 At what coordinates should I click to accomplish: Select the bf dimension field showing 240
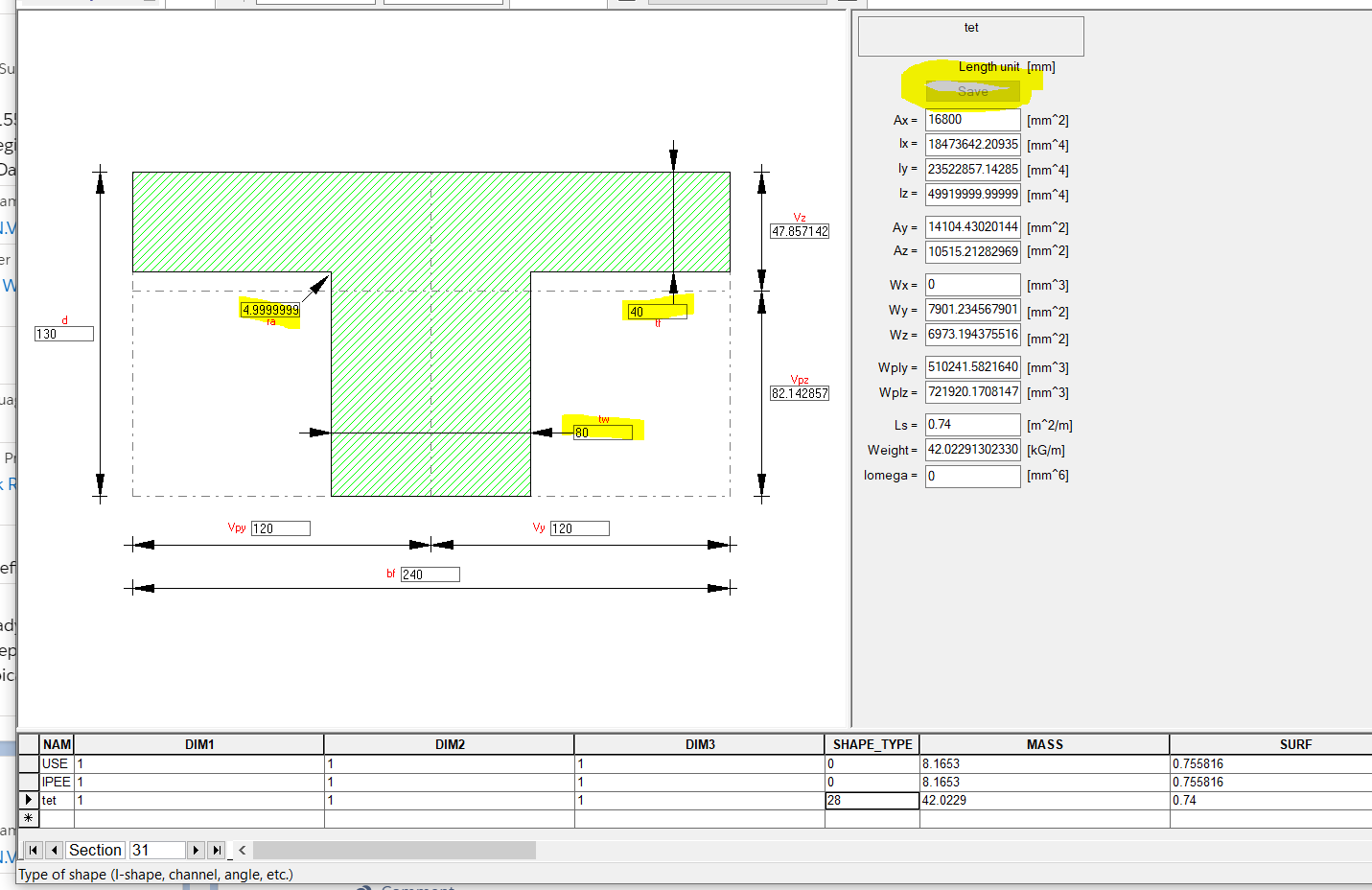[430, 574]
